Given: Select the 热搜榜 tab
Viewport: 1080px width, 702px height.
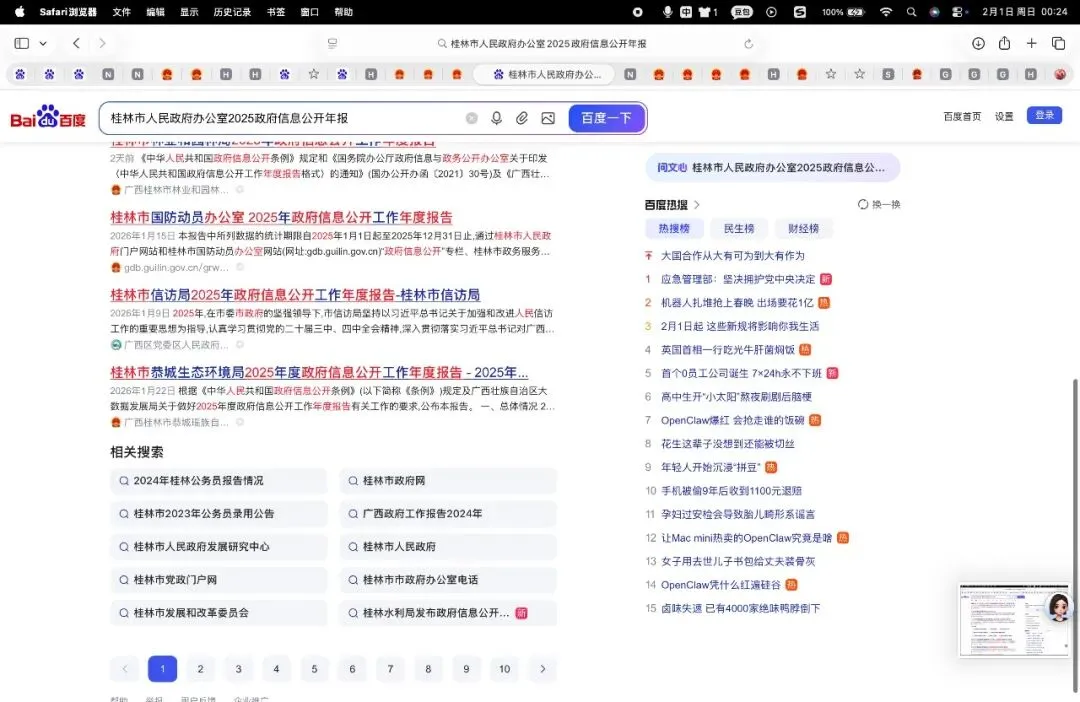Looking at the screenshot, I should tap(674, 229).
